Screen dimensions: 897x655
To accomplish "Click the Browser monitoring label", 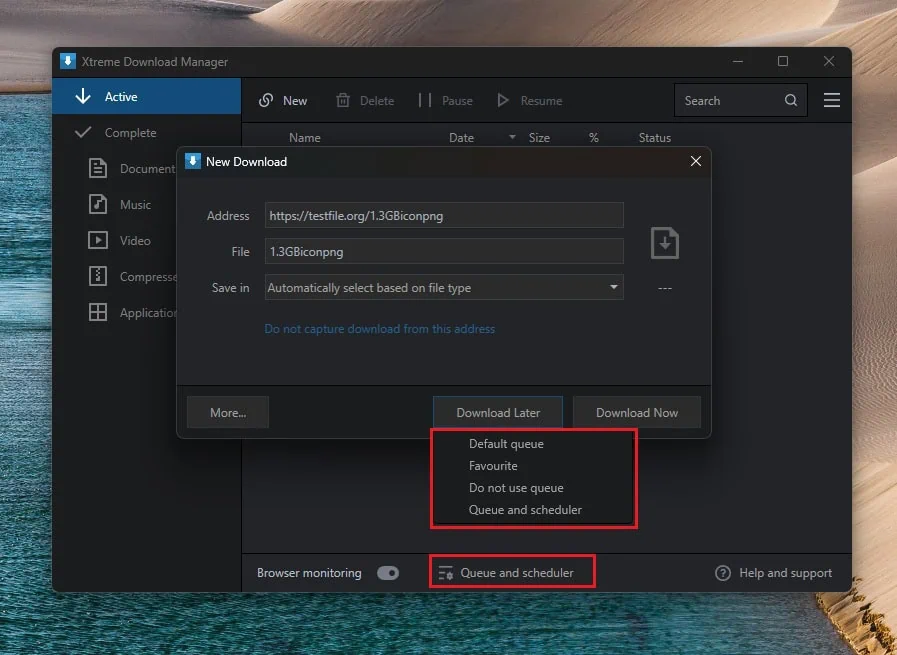I will pyautogui.click(x=309, y=573).
